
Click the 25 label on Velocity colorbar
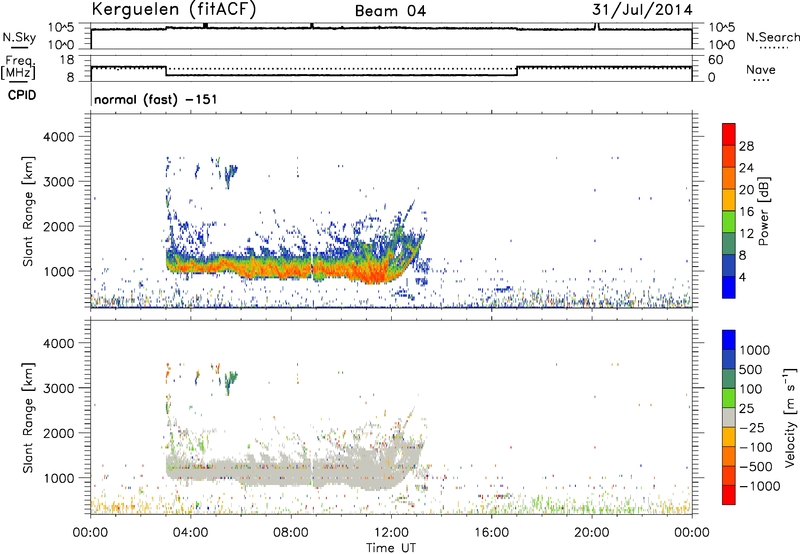click(x=746, y=408)
